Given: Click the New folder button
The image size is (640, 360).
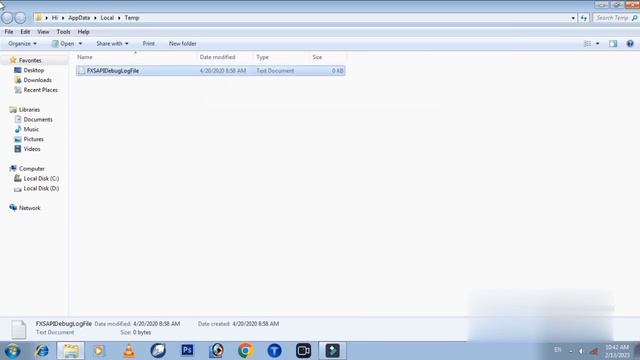Looking at the screenshot, I should tap(182, 44).
